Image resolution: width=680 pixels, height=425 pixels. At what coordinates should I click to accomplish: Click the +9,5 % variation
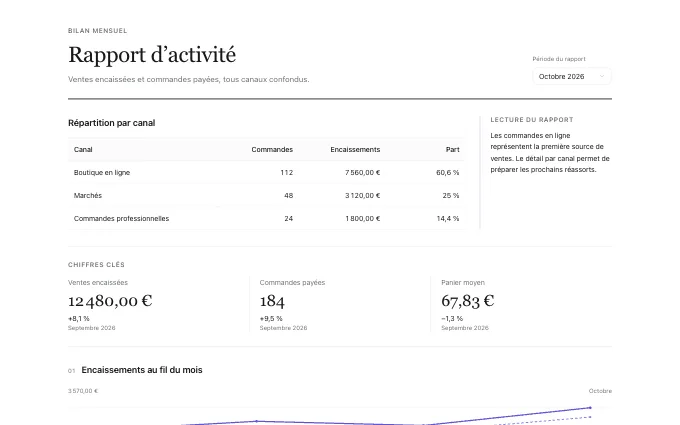271,319
